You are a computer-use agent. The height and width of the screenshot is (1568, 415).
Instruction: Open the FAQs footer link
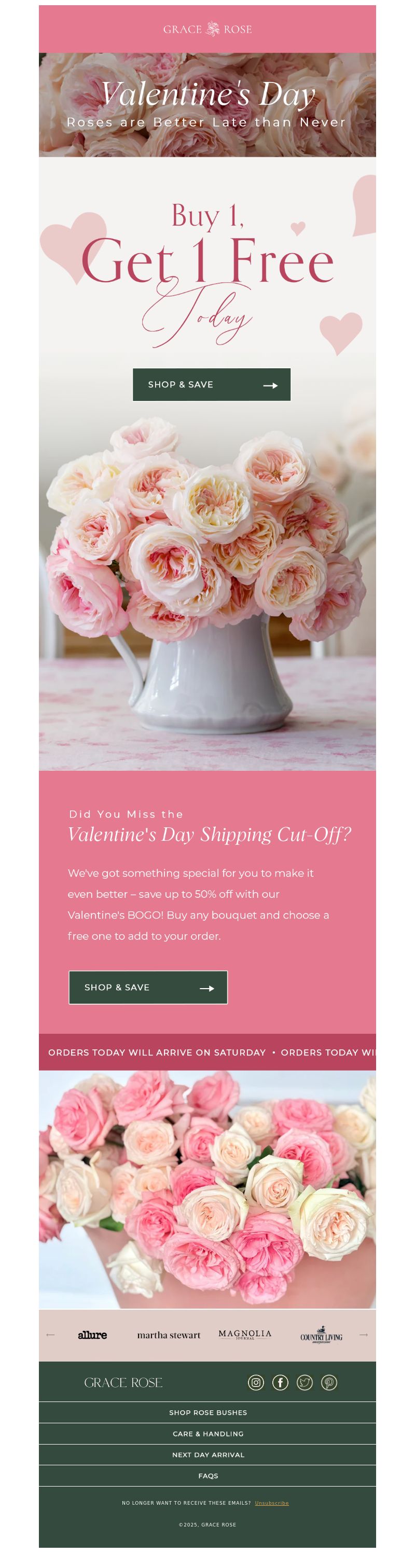208,1476
